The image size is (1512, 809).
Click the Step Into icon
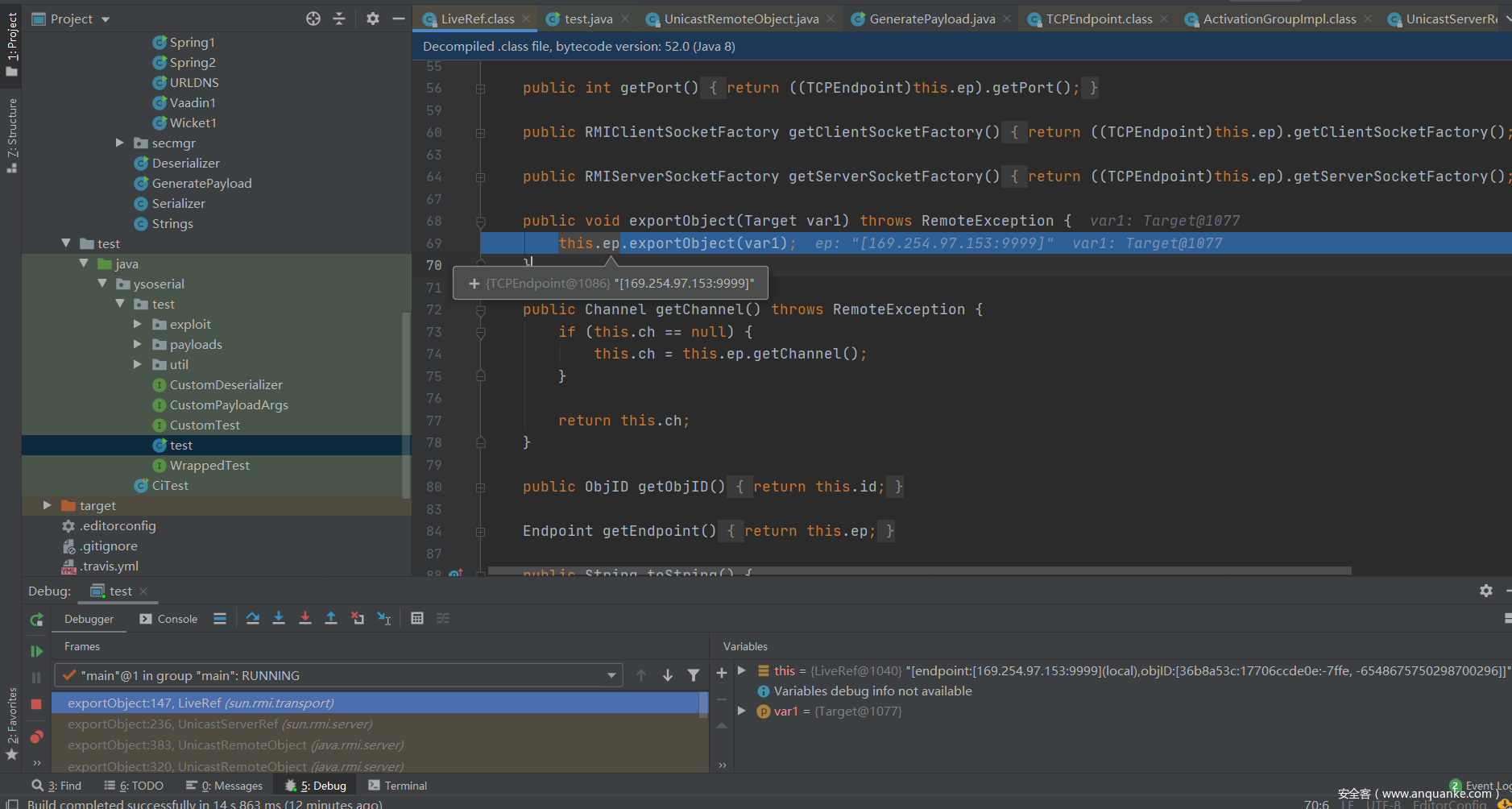[x=279, y=618]
